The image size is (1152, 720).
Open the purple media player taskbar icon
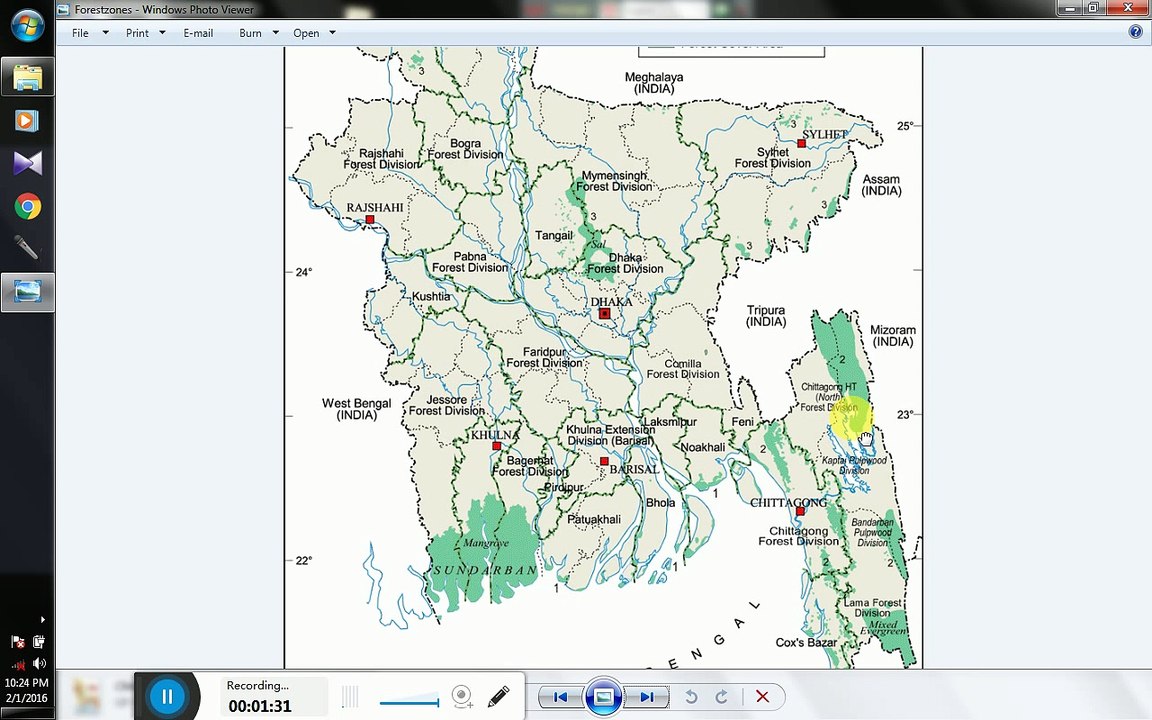27,163
